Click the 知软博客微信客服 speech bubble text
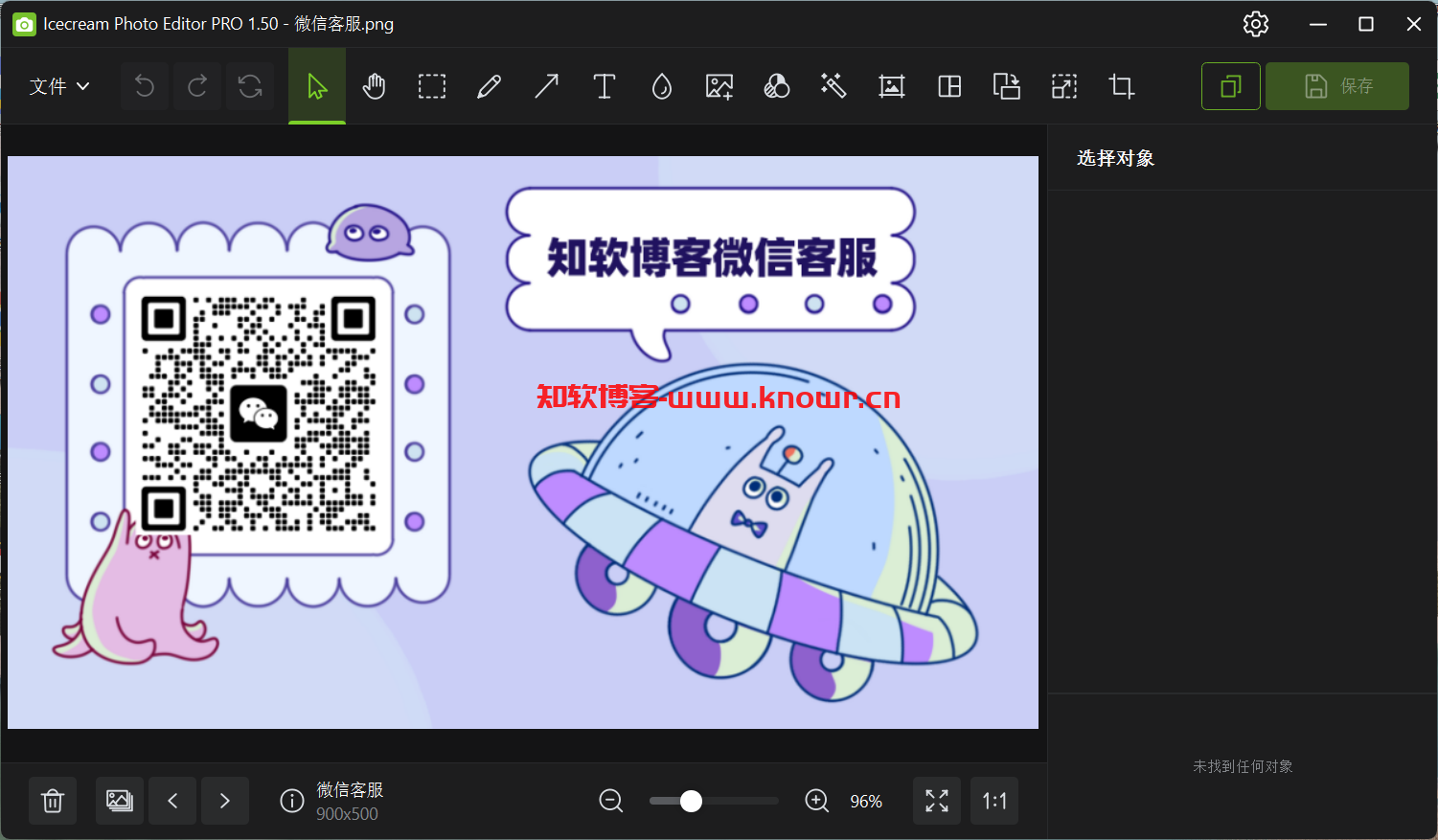Image resolution: width=1438 pixels, height=840 pixels. (x=712, y=257)
